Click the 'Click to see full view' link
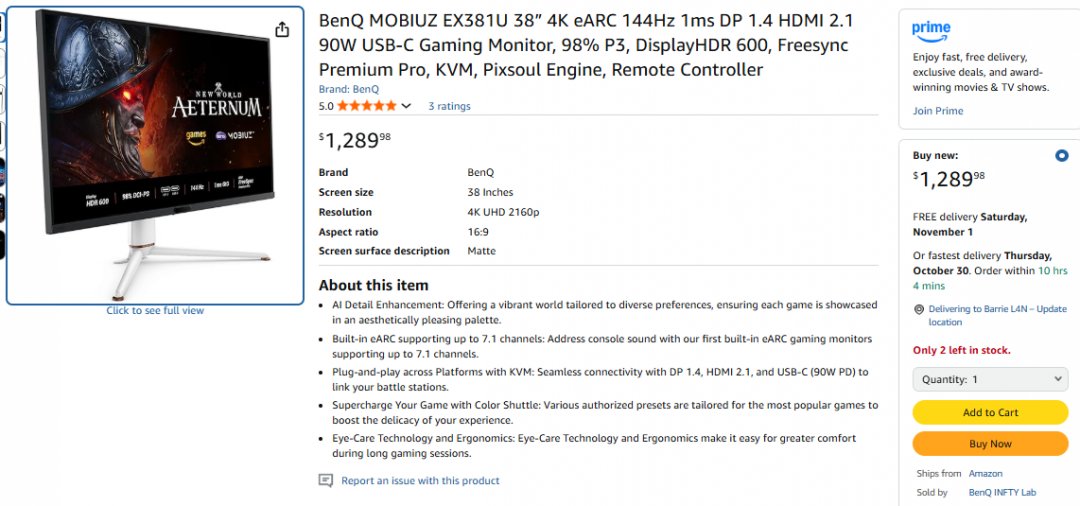This screenshot has height=506, width=1080. point(155,311)
